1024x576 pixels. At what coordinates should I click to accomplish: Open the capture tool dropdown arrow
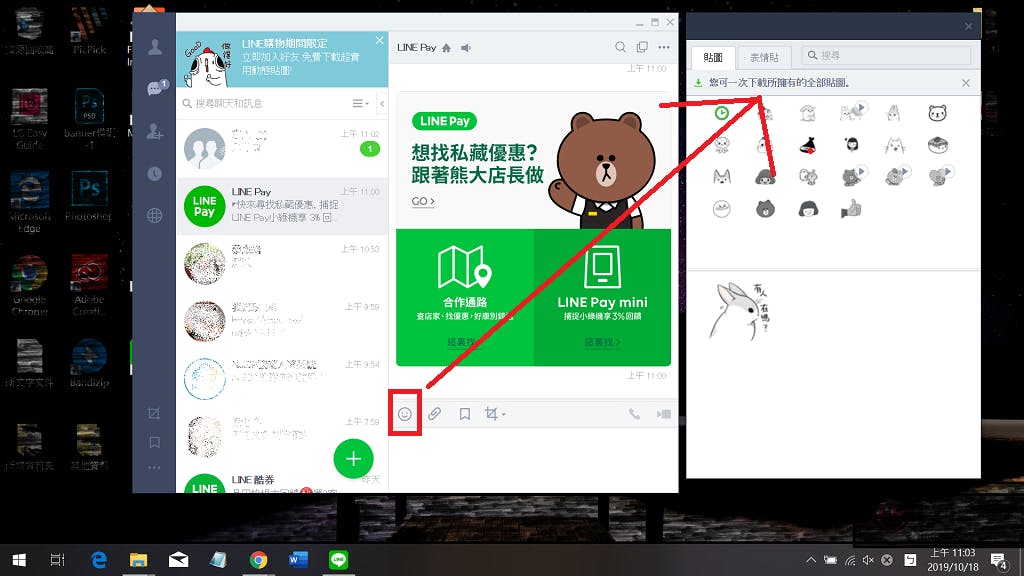click(x=504, y=415)
